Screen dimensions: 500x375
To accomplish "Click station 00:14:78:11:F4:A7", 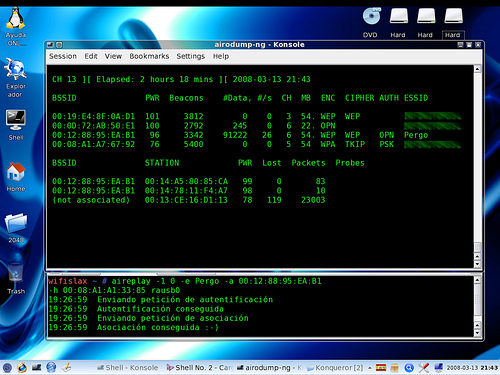I will [x=186, y=191].
